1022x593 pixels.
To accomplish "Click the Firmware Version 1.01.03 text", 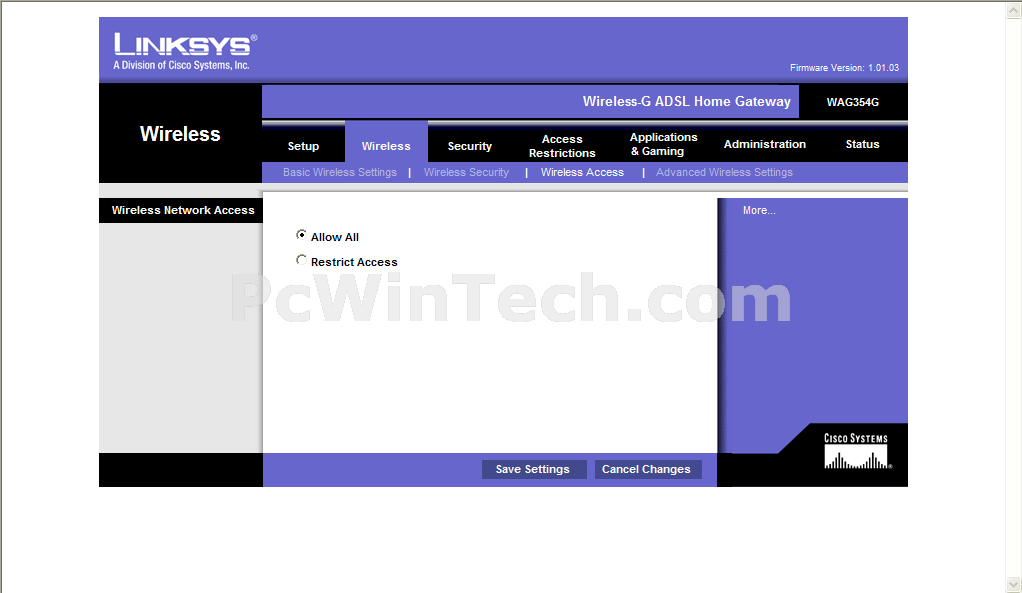I will point(844,68).
